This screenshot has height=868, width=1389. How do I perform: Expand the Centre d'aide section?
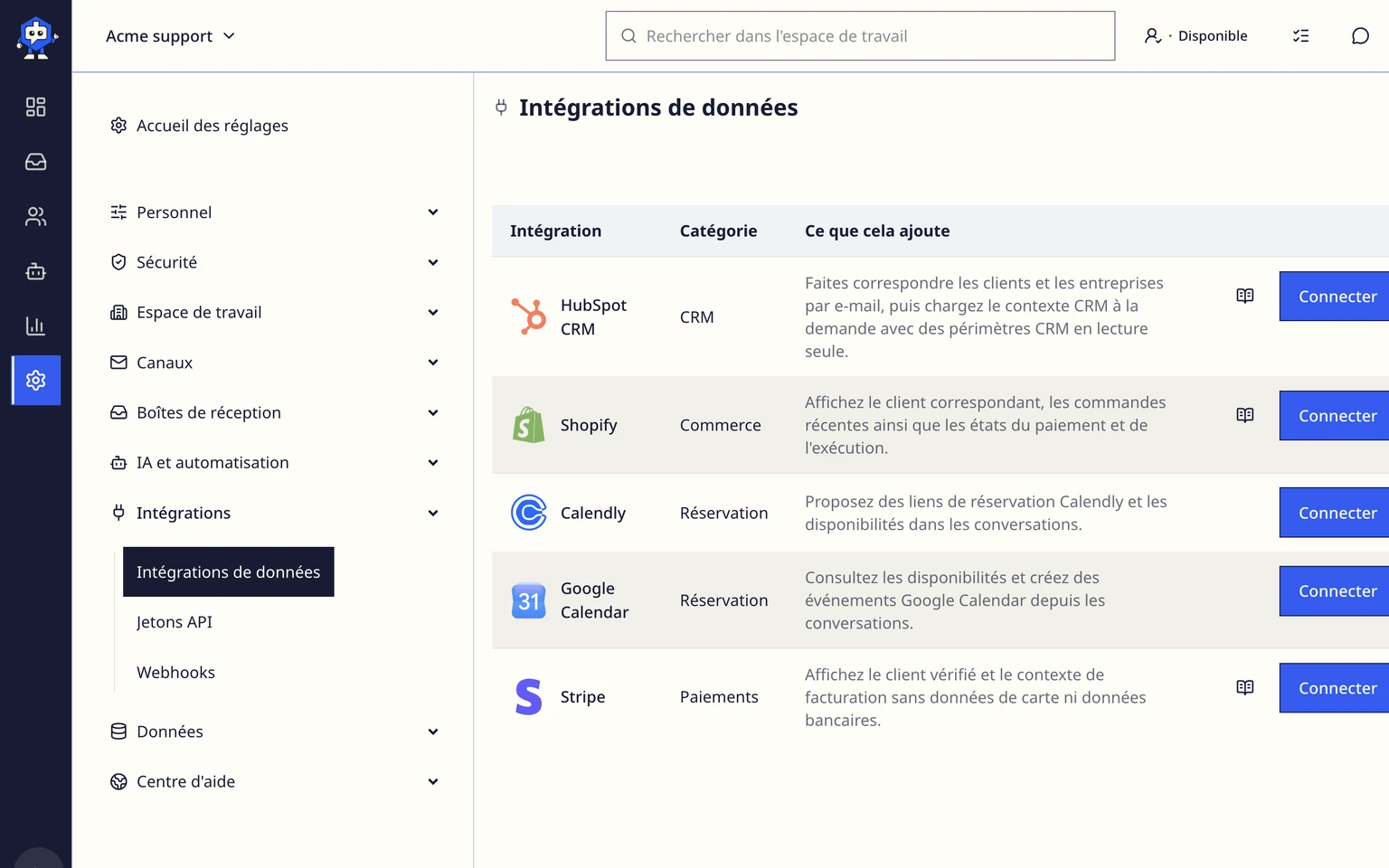click(x=274, y=782)
